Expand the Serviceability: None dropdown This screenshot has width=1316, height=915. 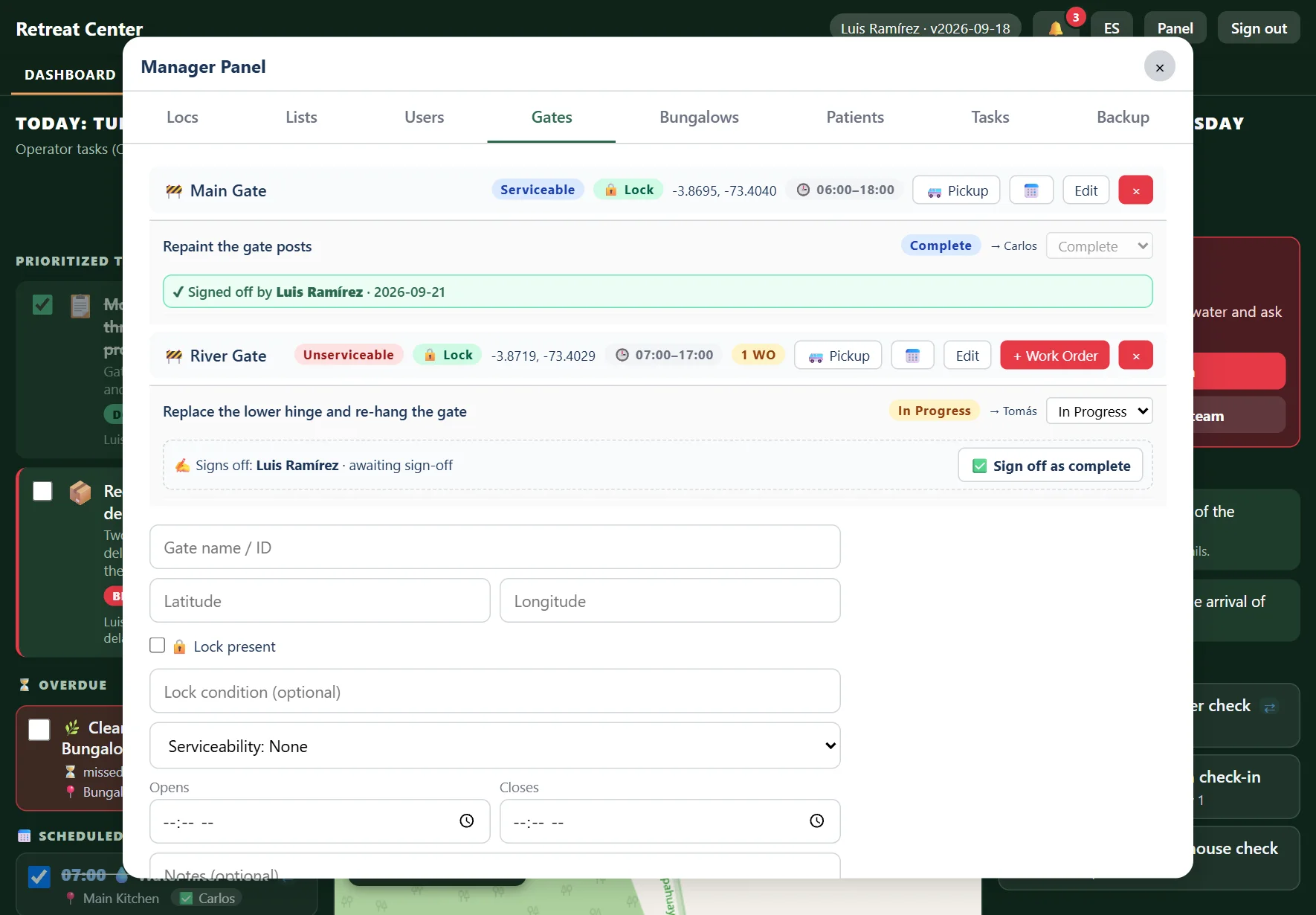pyautogui.click(x=495, y=745)
